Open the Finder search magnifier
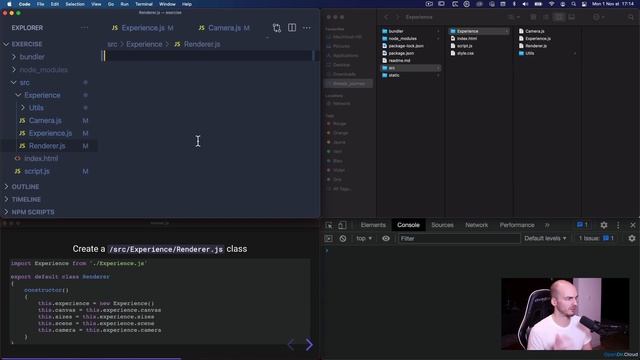This screenshot has height=360, width=640. (631, 17)
